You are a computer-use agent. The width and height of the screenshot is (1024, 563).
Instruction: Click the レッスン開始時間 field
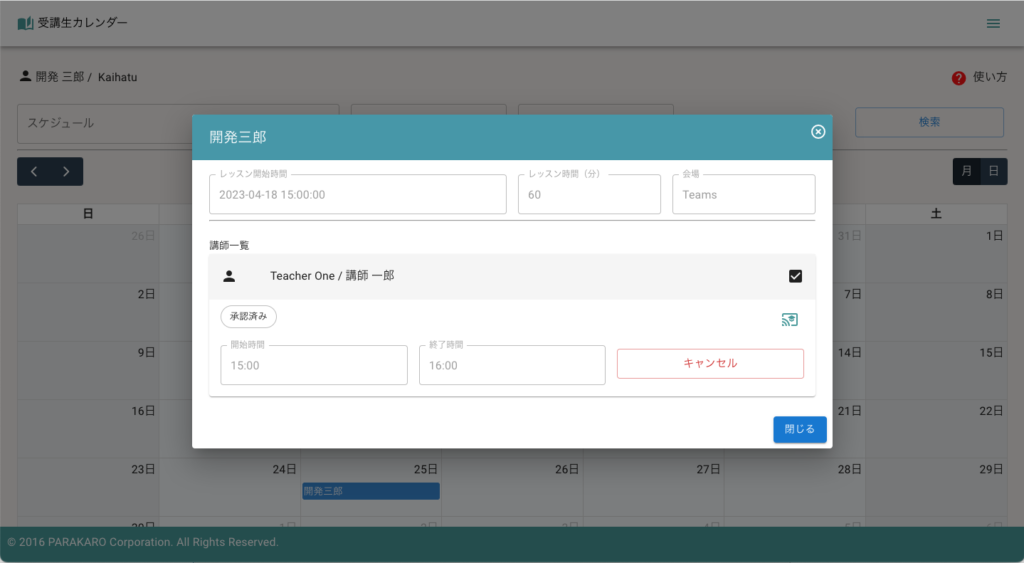tap(357, 195)
